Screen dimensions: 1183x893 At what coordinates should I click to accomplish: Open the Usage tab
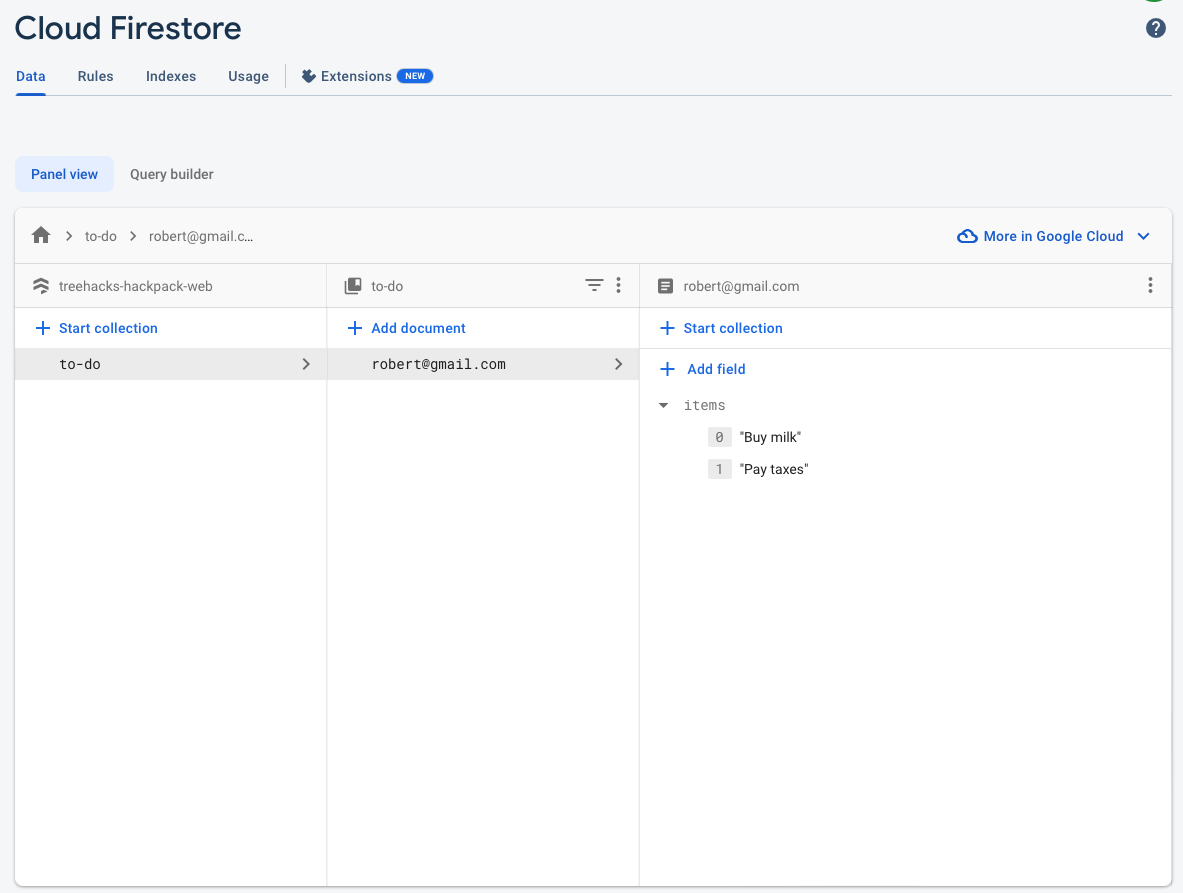pyautogui.click(x=248, y=76)
